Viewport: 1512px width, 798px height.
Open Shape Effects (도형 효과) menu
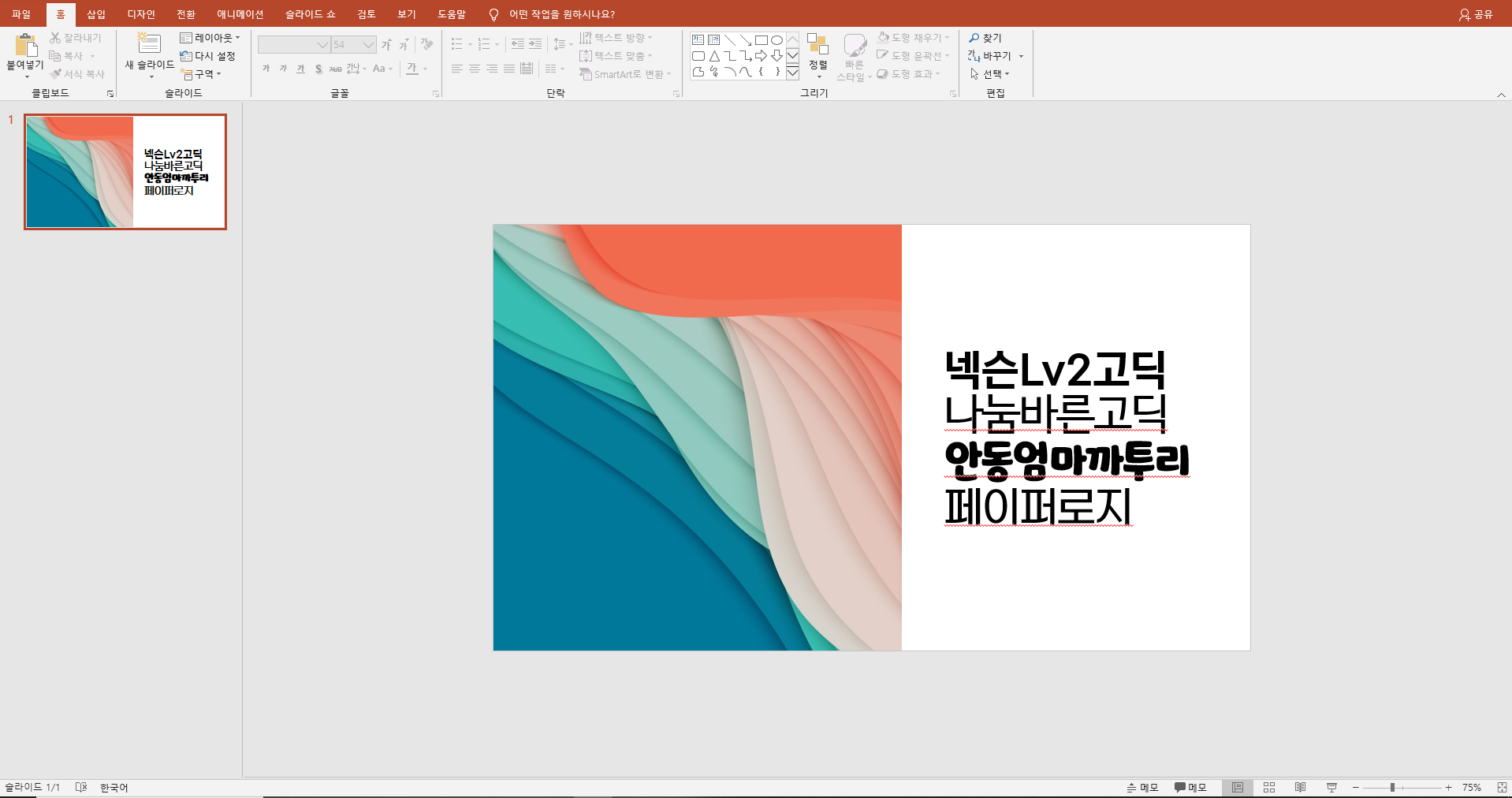tap(908, 74)
